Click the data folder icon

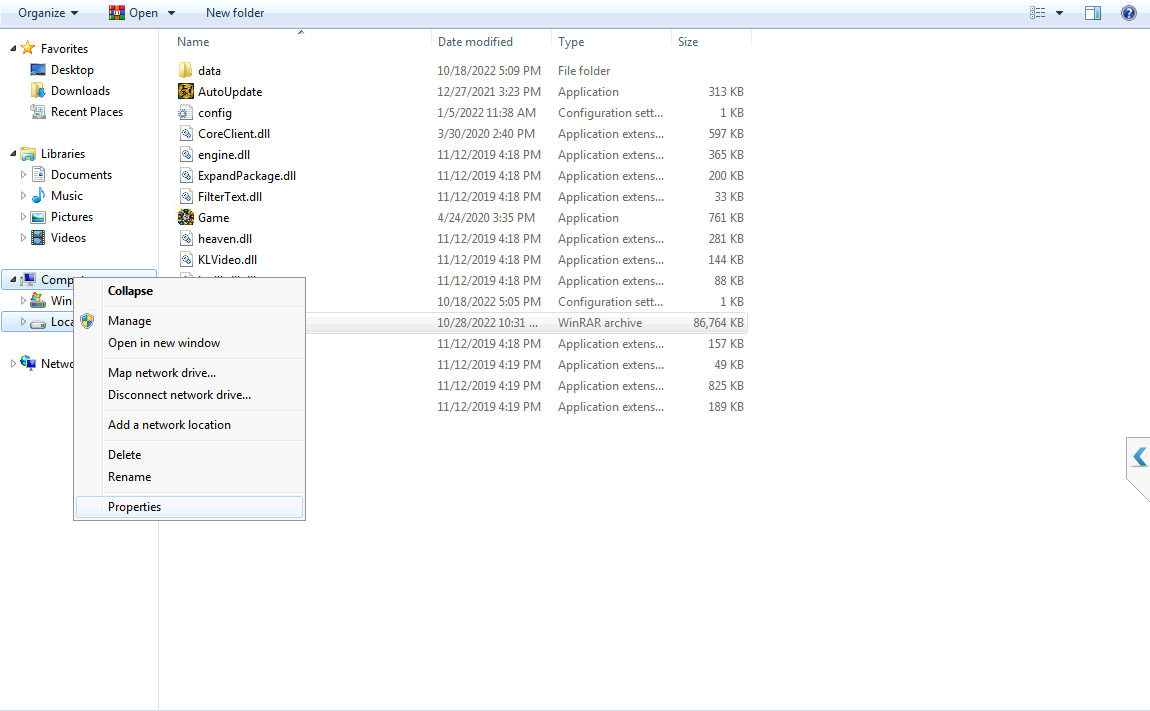tap(186, 71)
